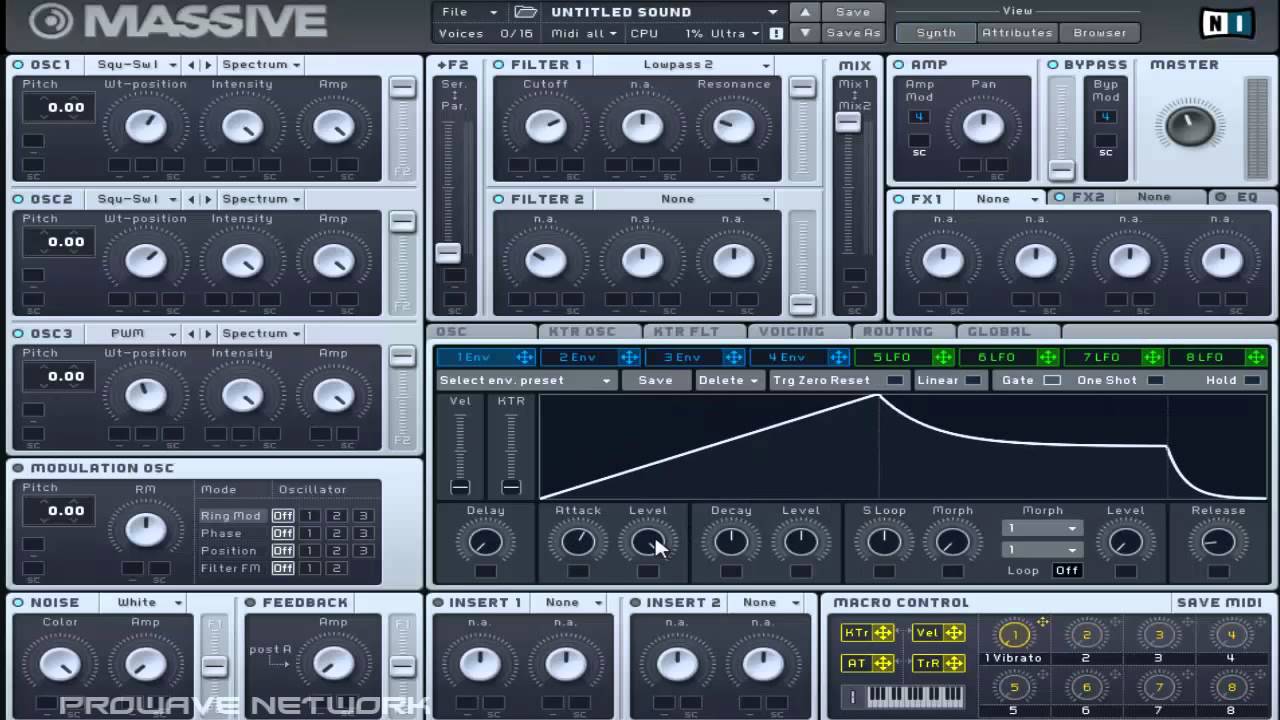1280x720 pixels.
Task: Switch to the ROUTING tab
Action: pyautogui.click(x=903, y=331)
